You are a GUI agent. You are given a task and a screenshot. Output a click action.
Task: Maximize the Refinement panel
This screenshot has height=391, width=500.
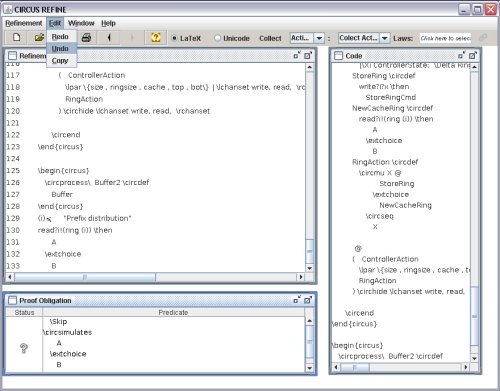308,56
